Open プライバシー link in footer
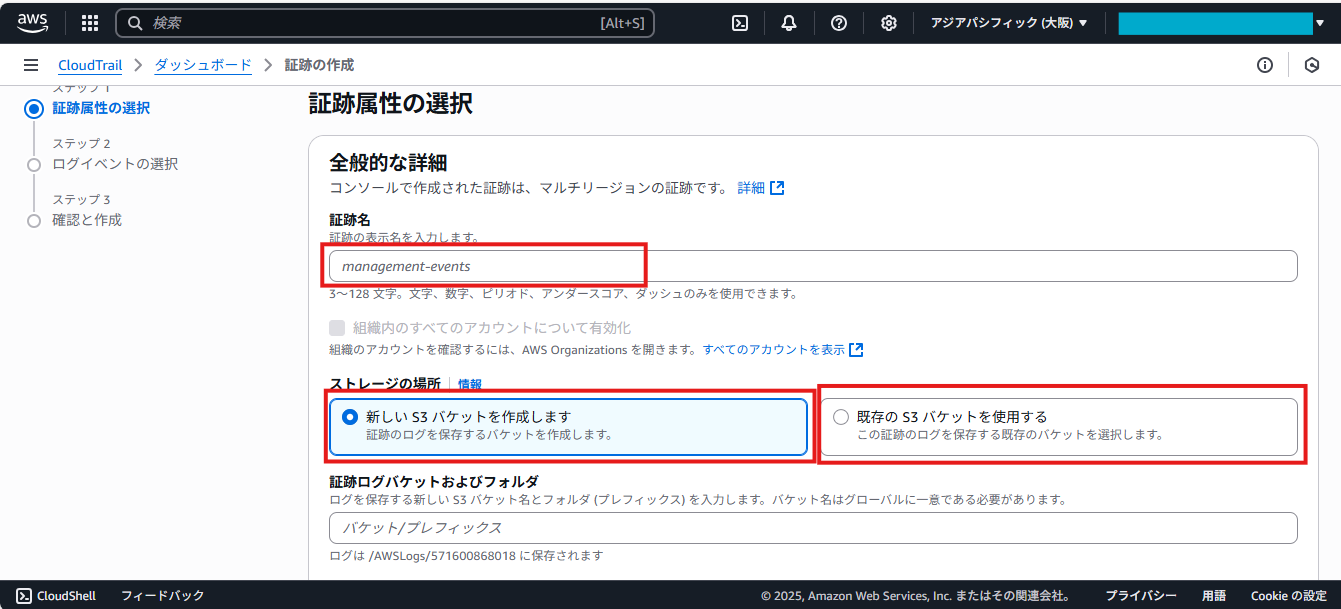The image size is (1341, 609). pos(1141,595)
